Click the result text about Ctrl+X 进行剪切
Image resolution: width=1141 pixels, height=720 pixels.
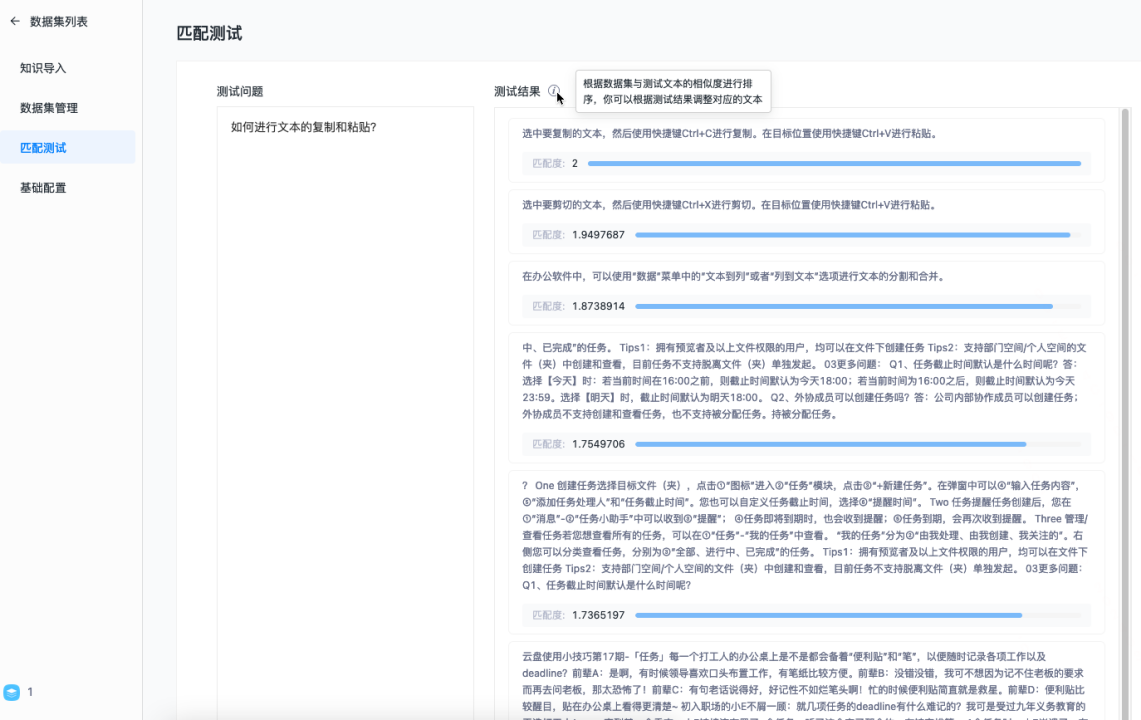(x=731, y=205)
